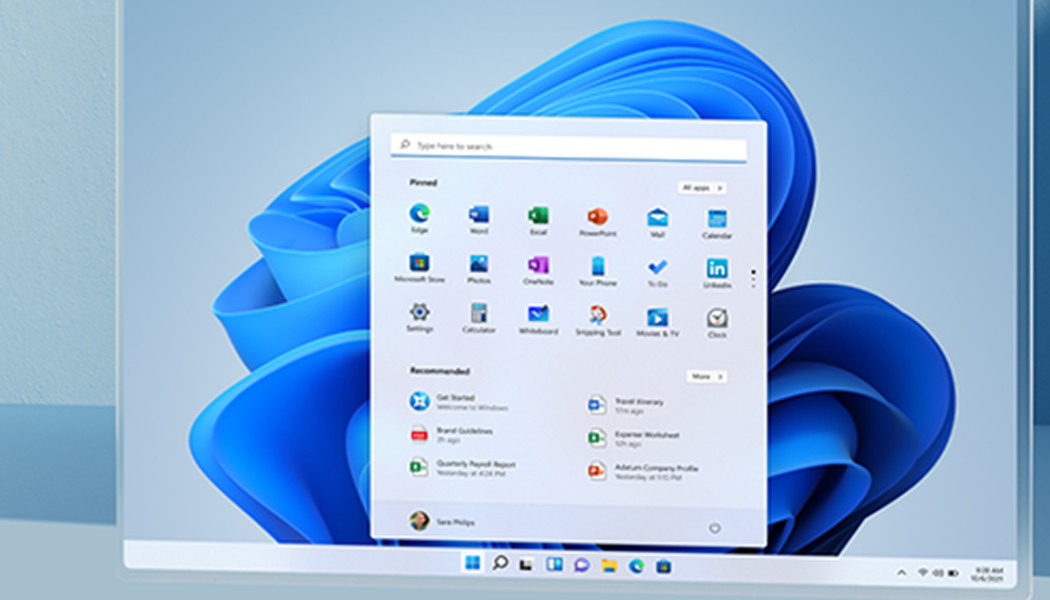The height and width of the screenshot is (600, 1050).
Task: Launch the Whiteboard app
Action: (538, 315)
